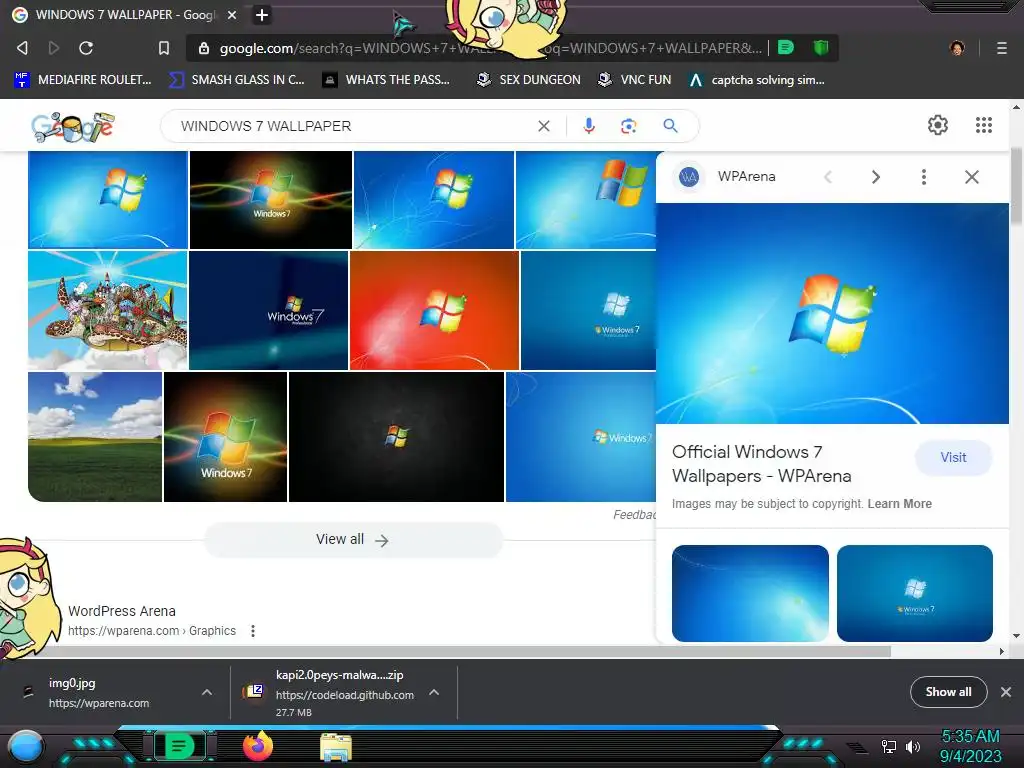Click the volume speaker tray icon
The width and height of the screenshot is (1024, 768).
[913, 746]
